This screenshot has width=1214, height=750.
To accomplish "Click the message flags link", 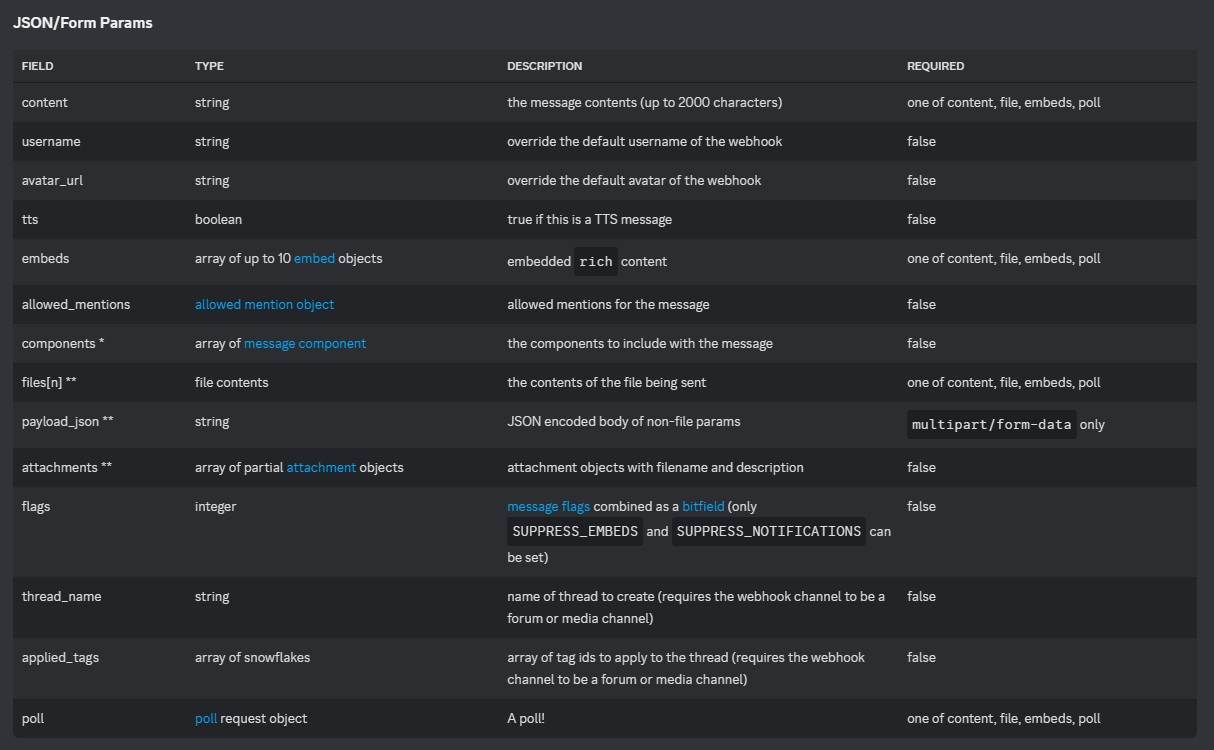I will pyautogui.click(x=548, y=506).
